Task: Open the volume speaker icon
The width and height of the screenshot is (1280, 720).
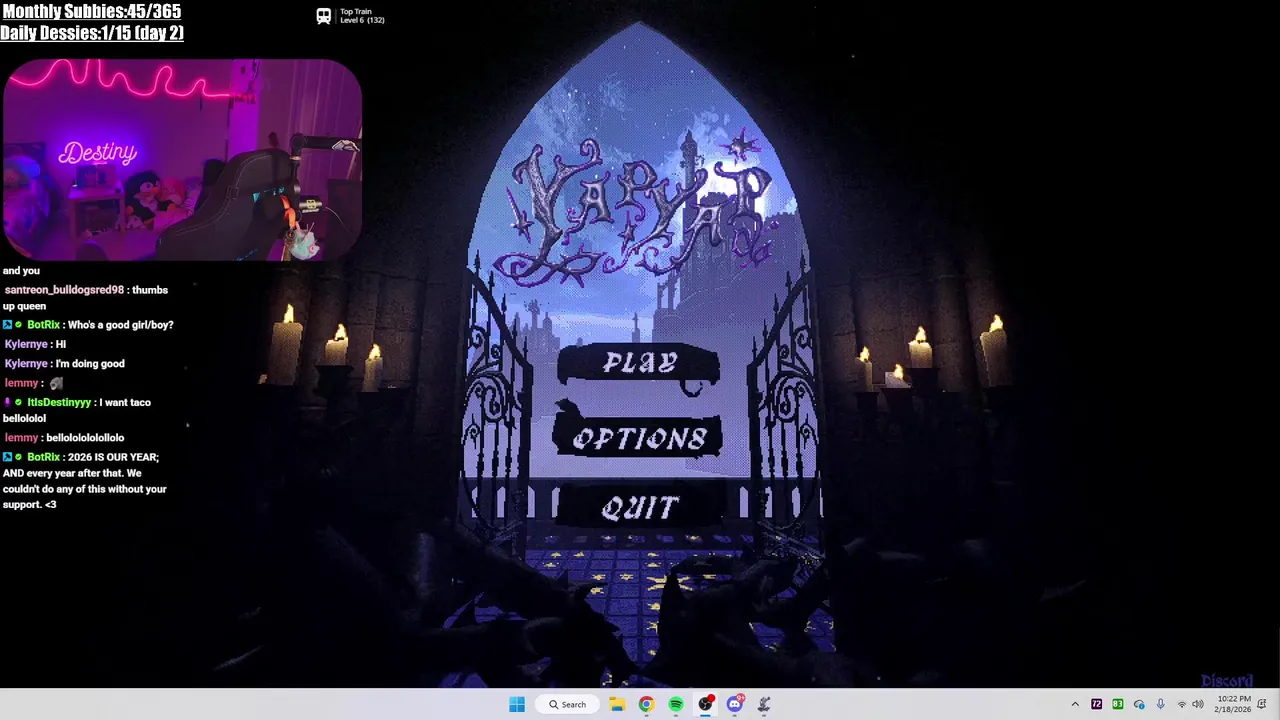Action: tap(1198, 704)
